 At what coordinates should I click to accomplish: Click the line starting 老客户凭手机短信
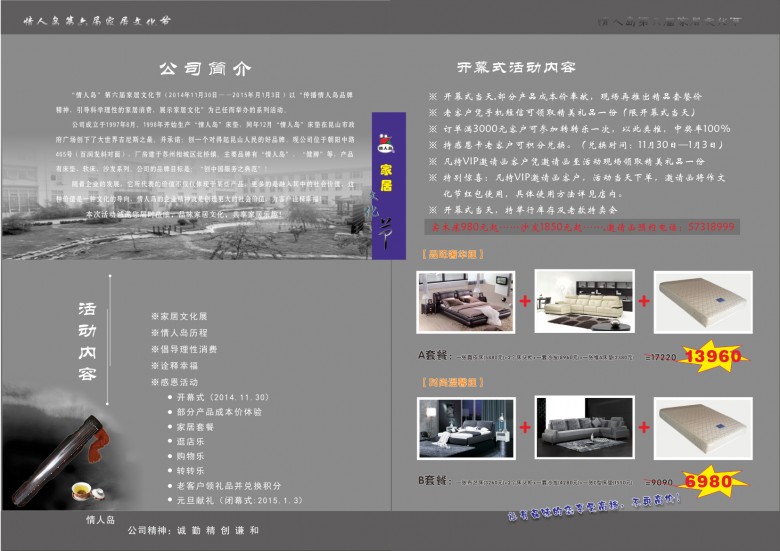pos(562,112)
